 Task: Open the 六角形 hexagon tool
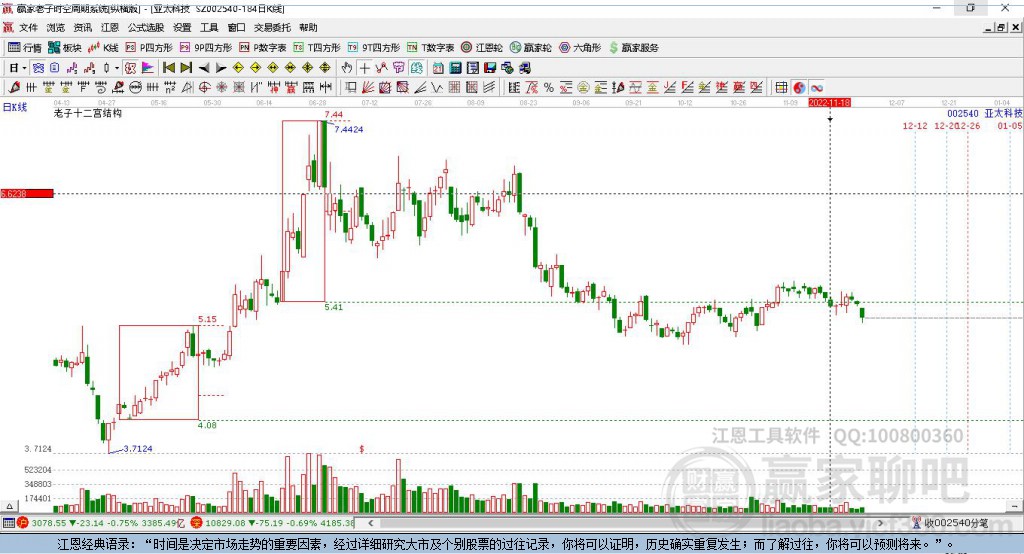pyautogui.click(x=580, y=48)
